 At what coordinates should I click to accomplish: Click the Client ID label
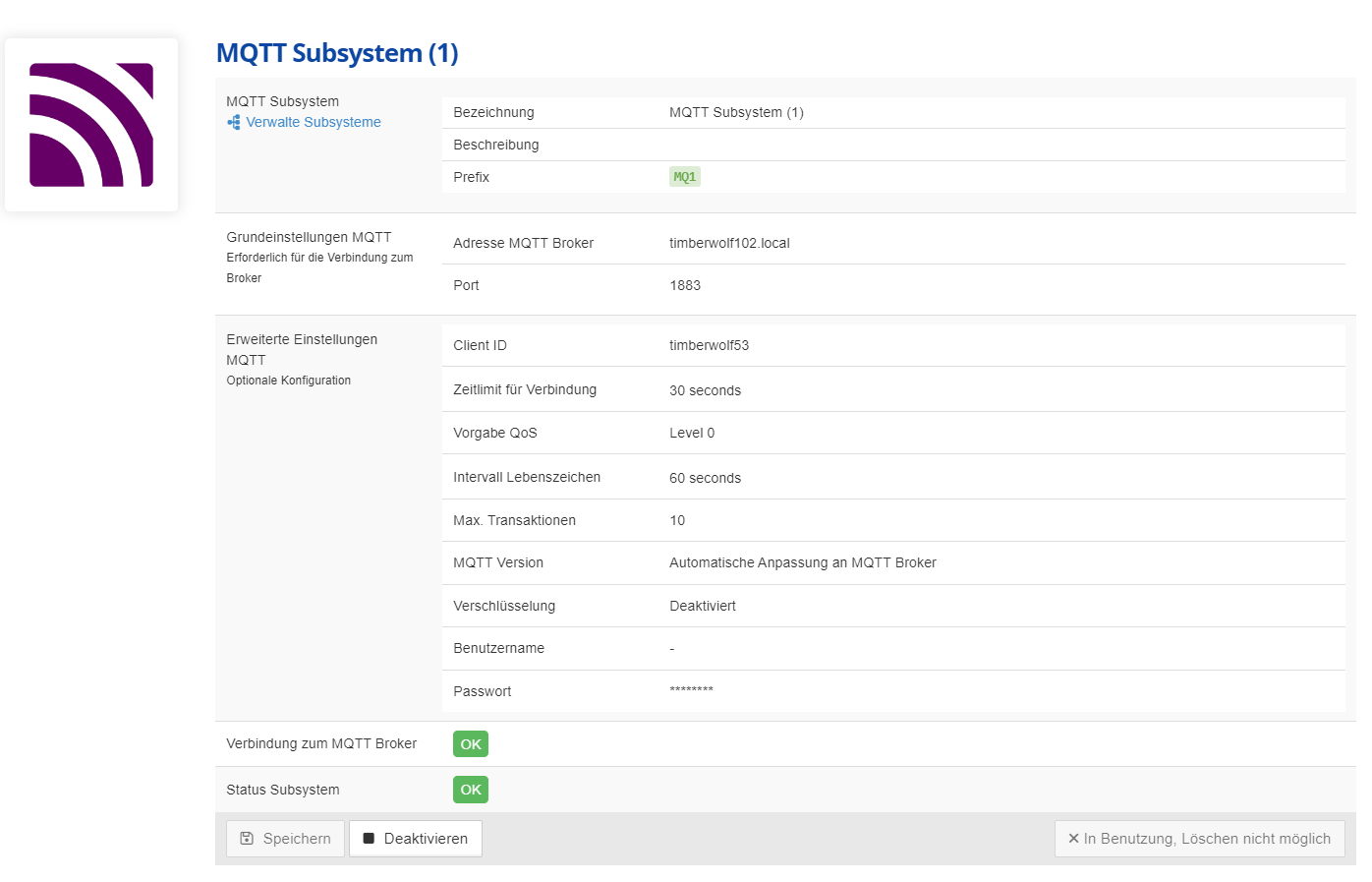click(480, 345)
